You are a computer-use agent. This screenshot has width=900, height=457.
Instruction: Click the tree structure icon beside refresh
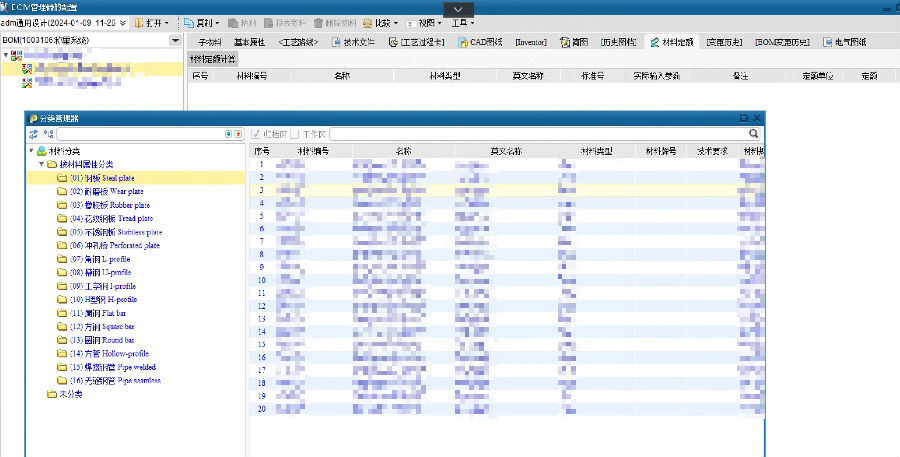48,133
